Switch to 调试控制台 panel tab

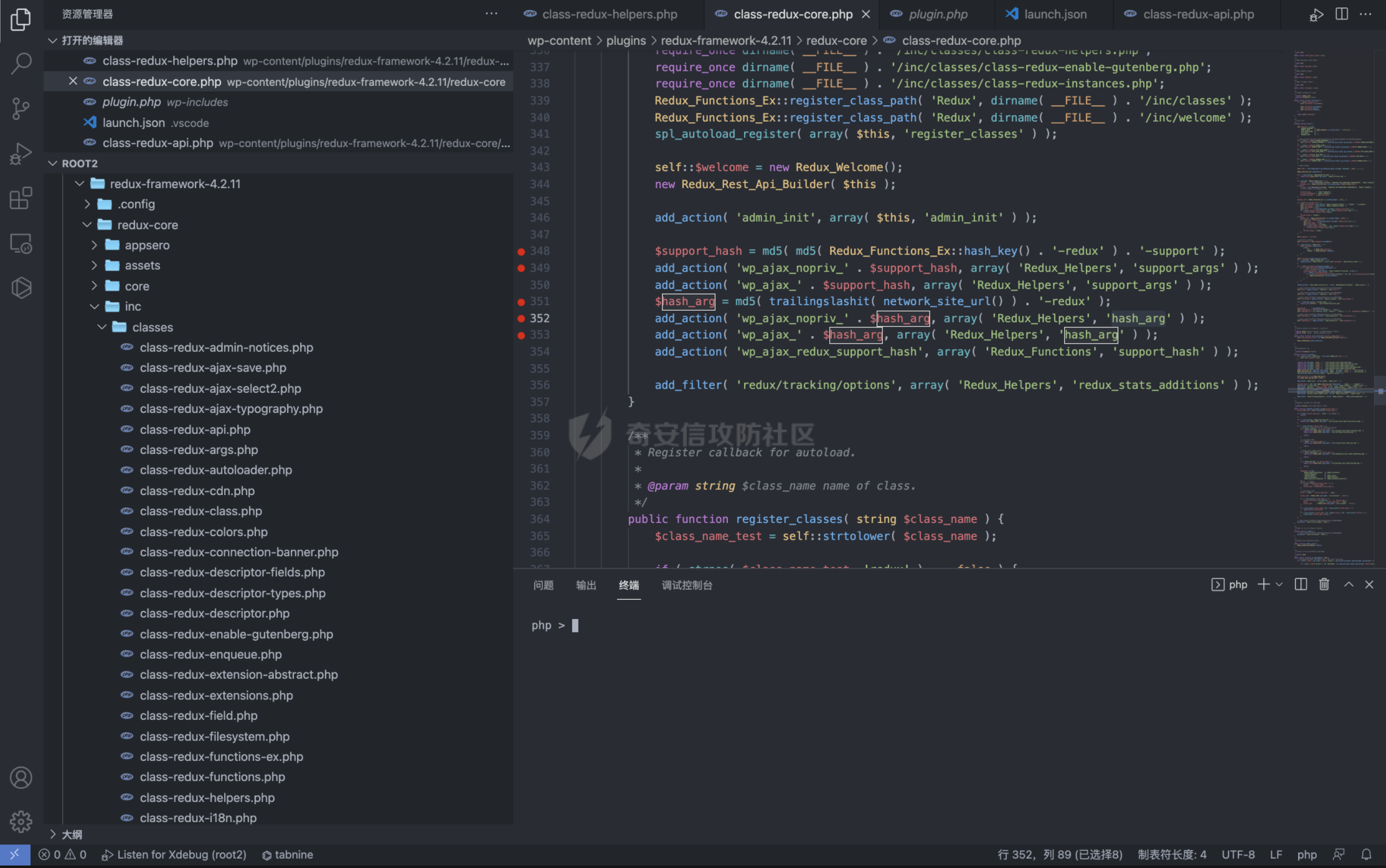point(687,585)
